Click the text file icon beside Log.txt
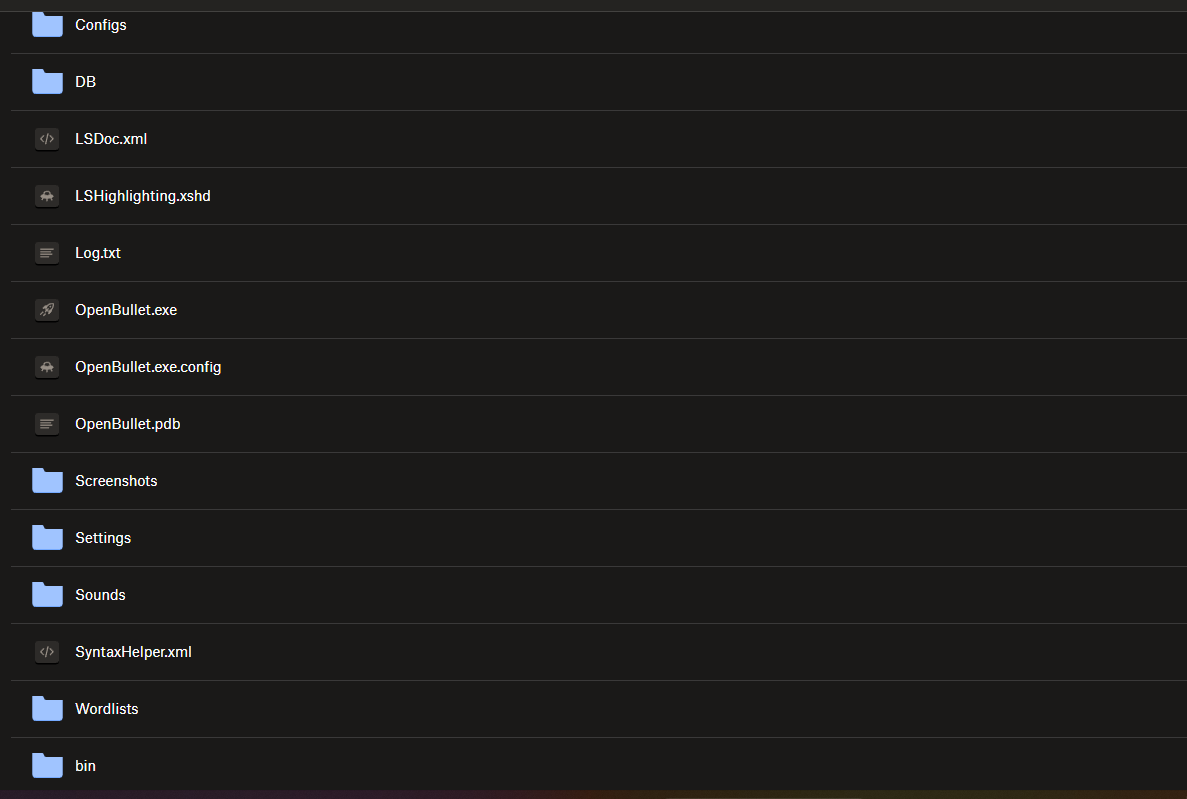The image size is (1187, 799). click(47, 253)
